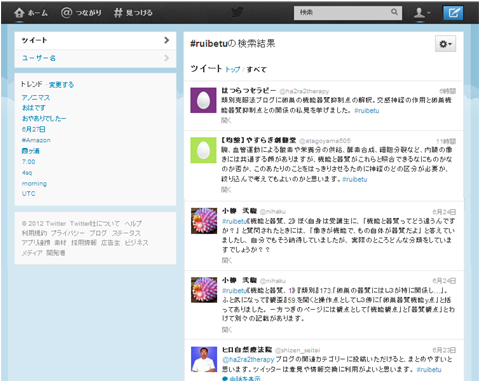Open the profile account dropdown
Viewport: 480px width, 387px height.
click(422, 13)
